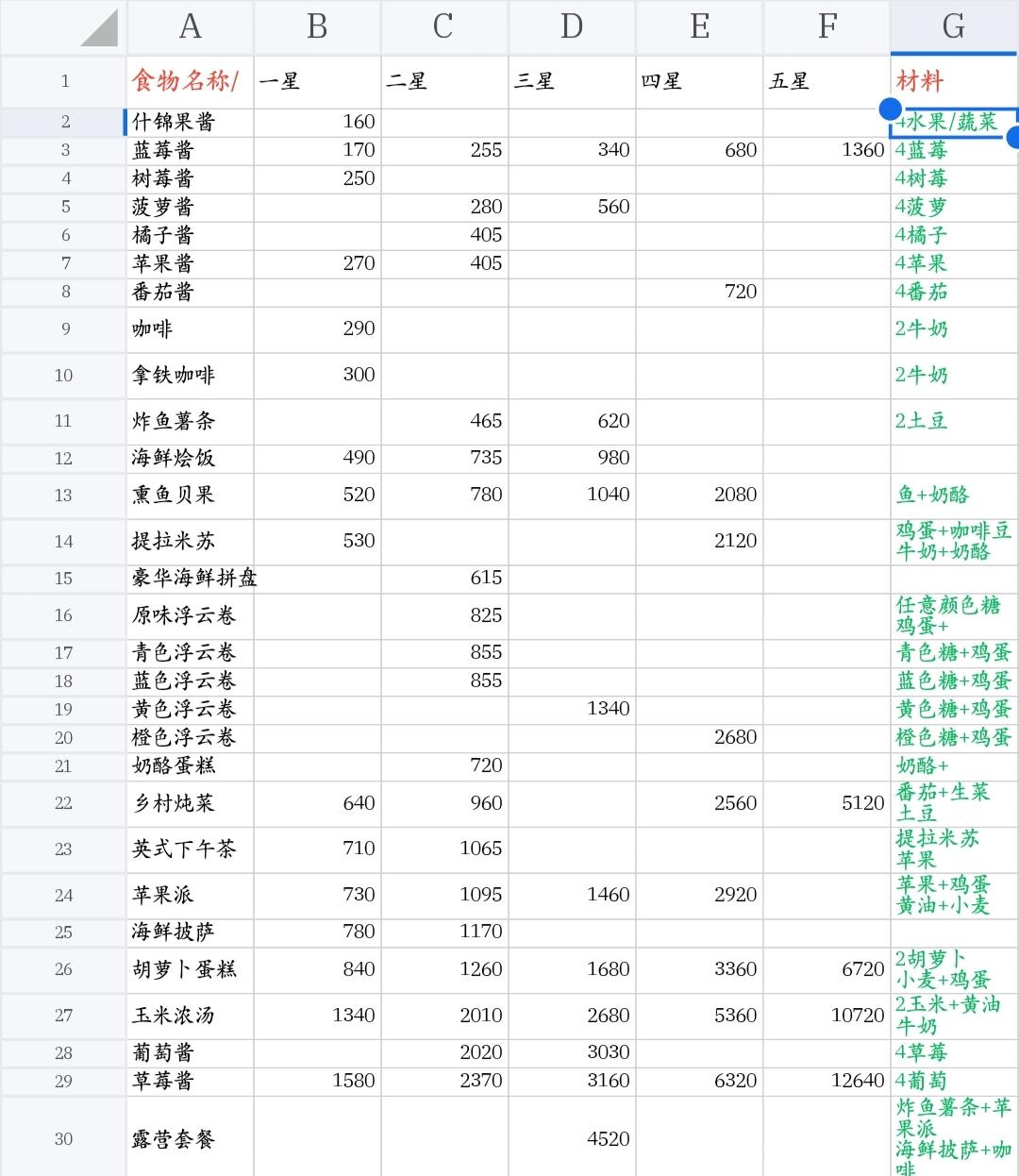Image resolution: width=1019 pixels, height=1176 pixels.
Task: Click the 1340 value for 黄色浮云卷
Action: point(572,710)
